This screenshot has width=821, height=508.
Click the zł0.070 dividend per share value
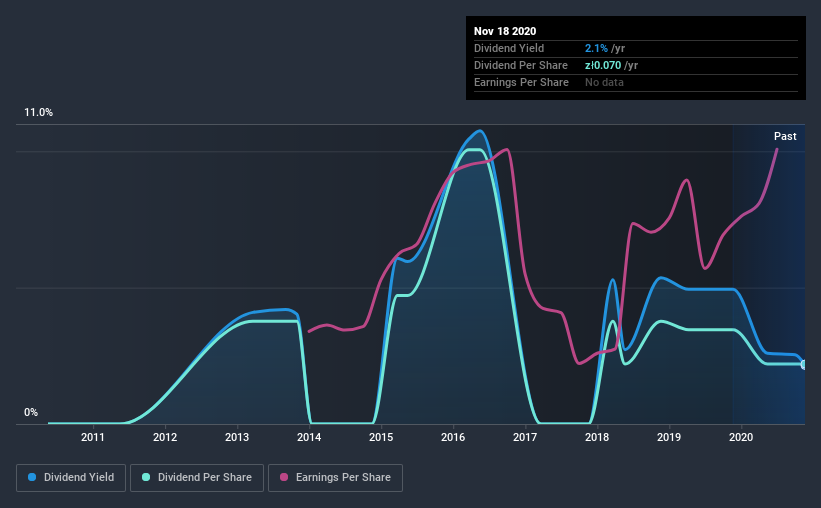tap(603, 65)
